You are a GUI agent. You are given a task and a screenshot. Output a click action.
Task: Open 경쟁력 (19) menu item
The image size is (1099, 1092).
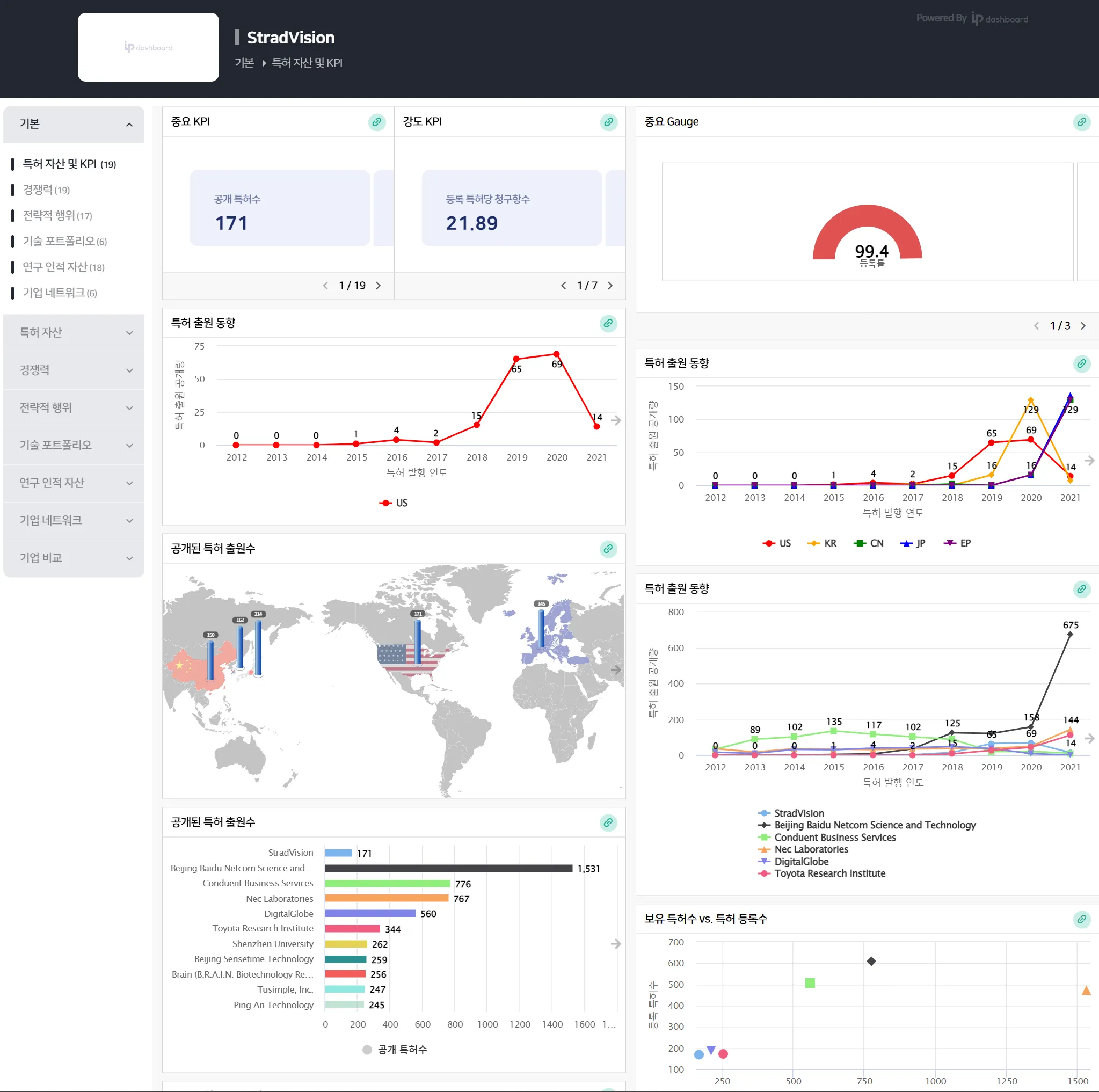(x=46, y=190)
